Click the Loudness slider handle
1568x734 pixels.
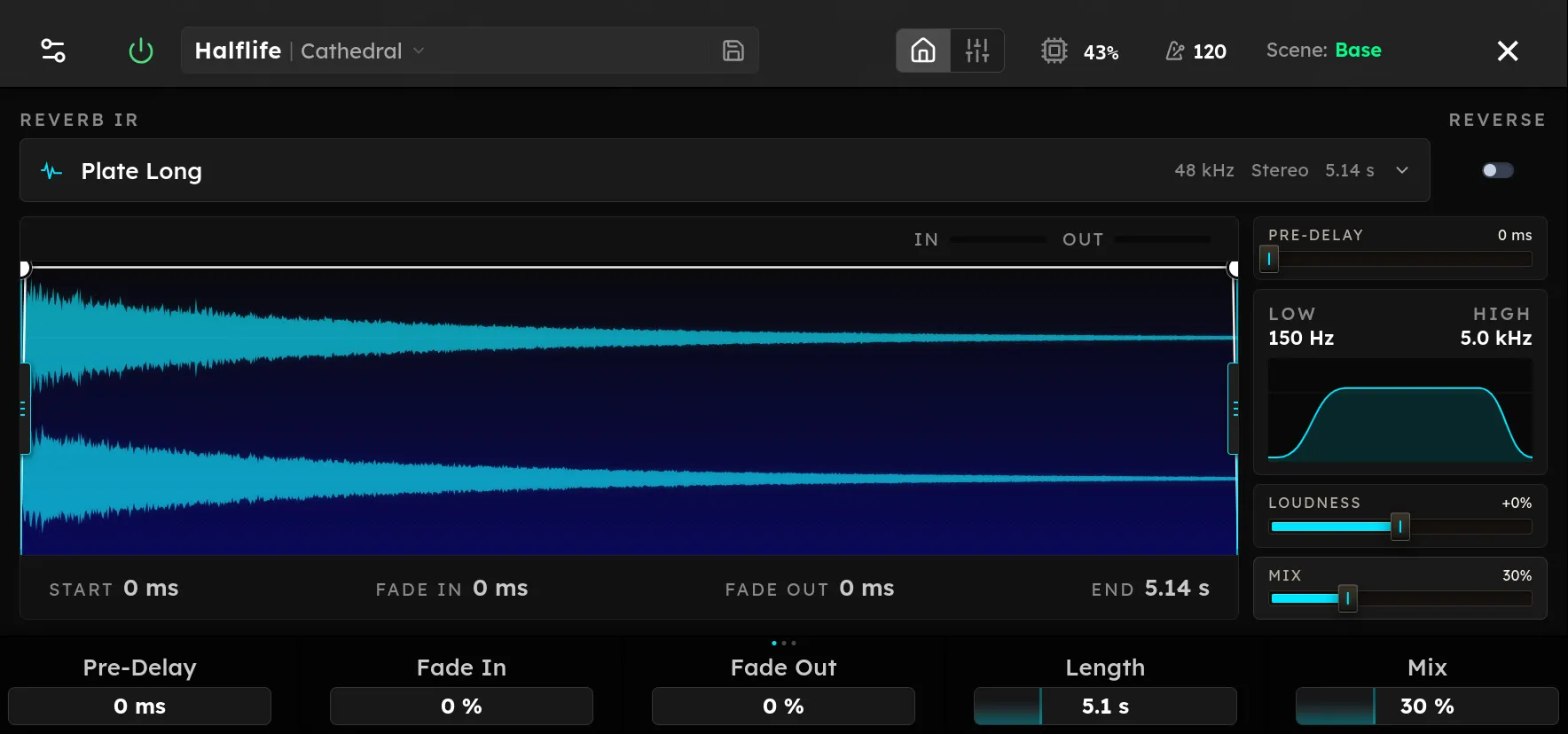click(x=1400, y=527)
